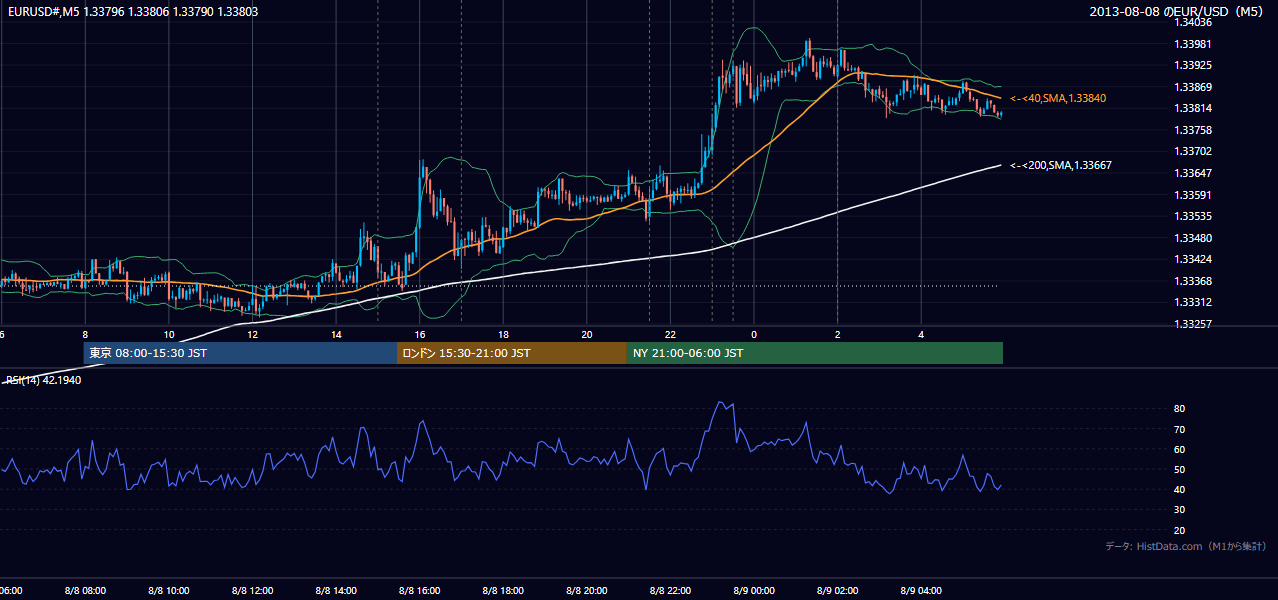Click the 8/8 16:00 time axis label
The width and height of the screenshot is (1278, 600).
coord(420,590)
